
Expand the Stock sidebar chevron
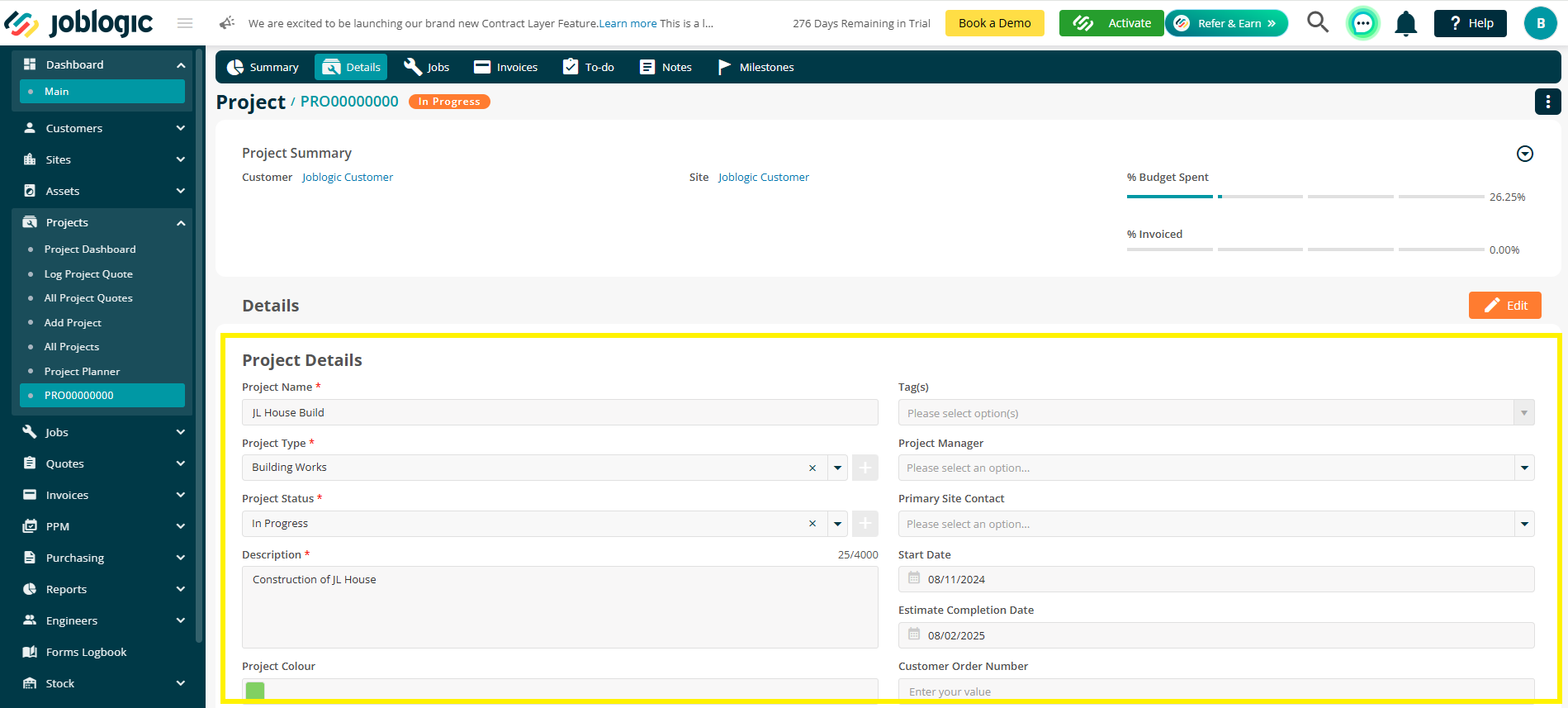pyautogui.click(x=181, y=683)
